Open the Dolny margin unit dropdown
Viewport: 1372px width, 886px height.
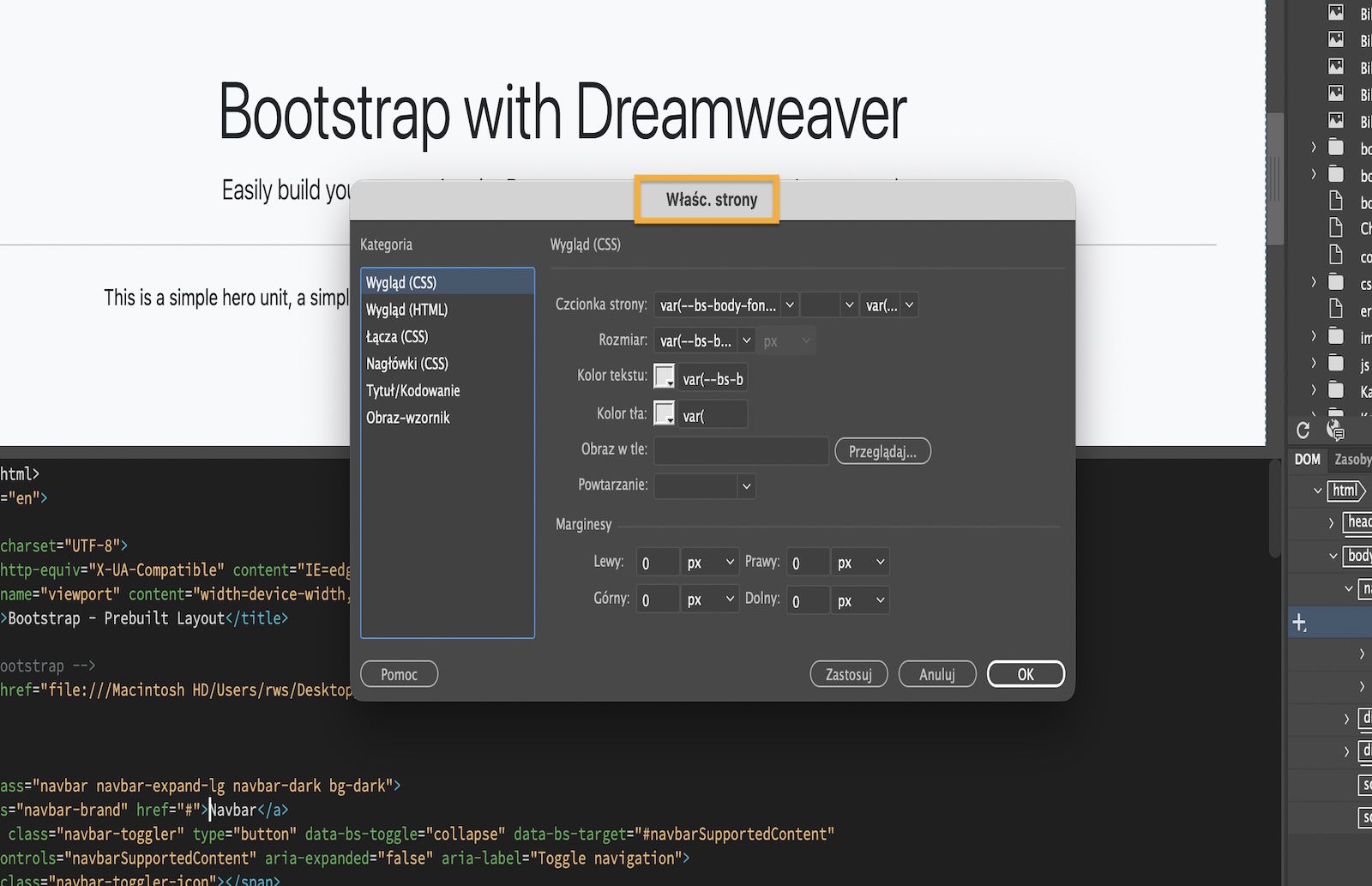[860, 600]
